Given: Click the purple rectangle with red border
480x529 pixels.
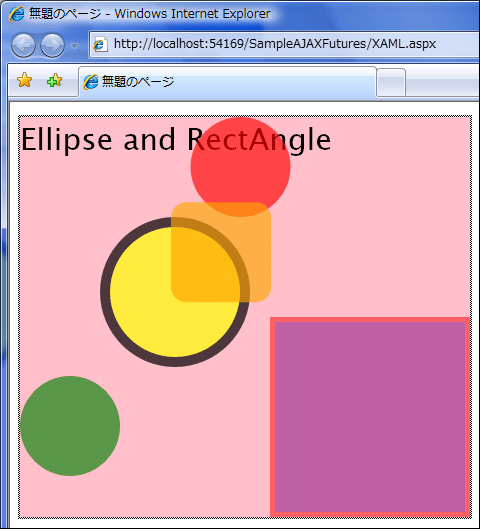Looking at the screenshot, I should 370,417.
